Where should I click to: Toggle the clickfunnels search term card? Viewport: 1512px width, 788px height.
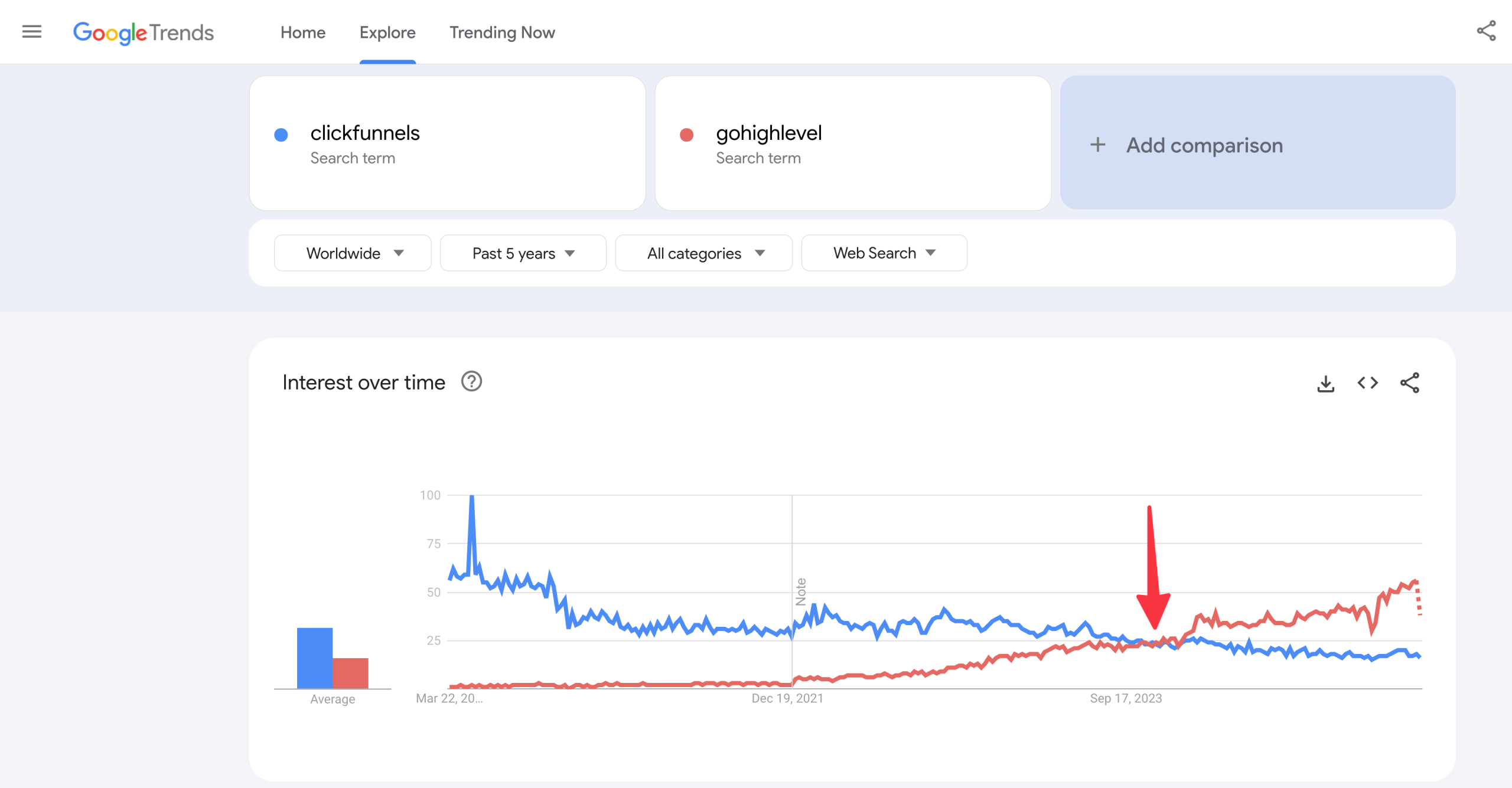pyautogui.click(x=447, y=143)
